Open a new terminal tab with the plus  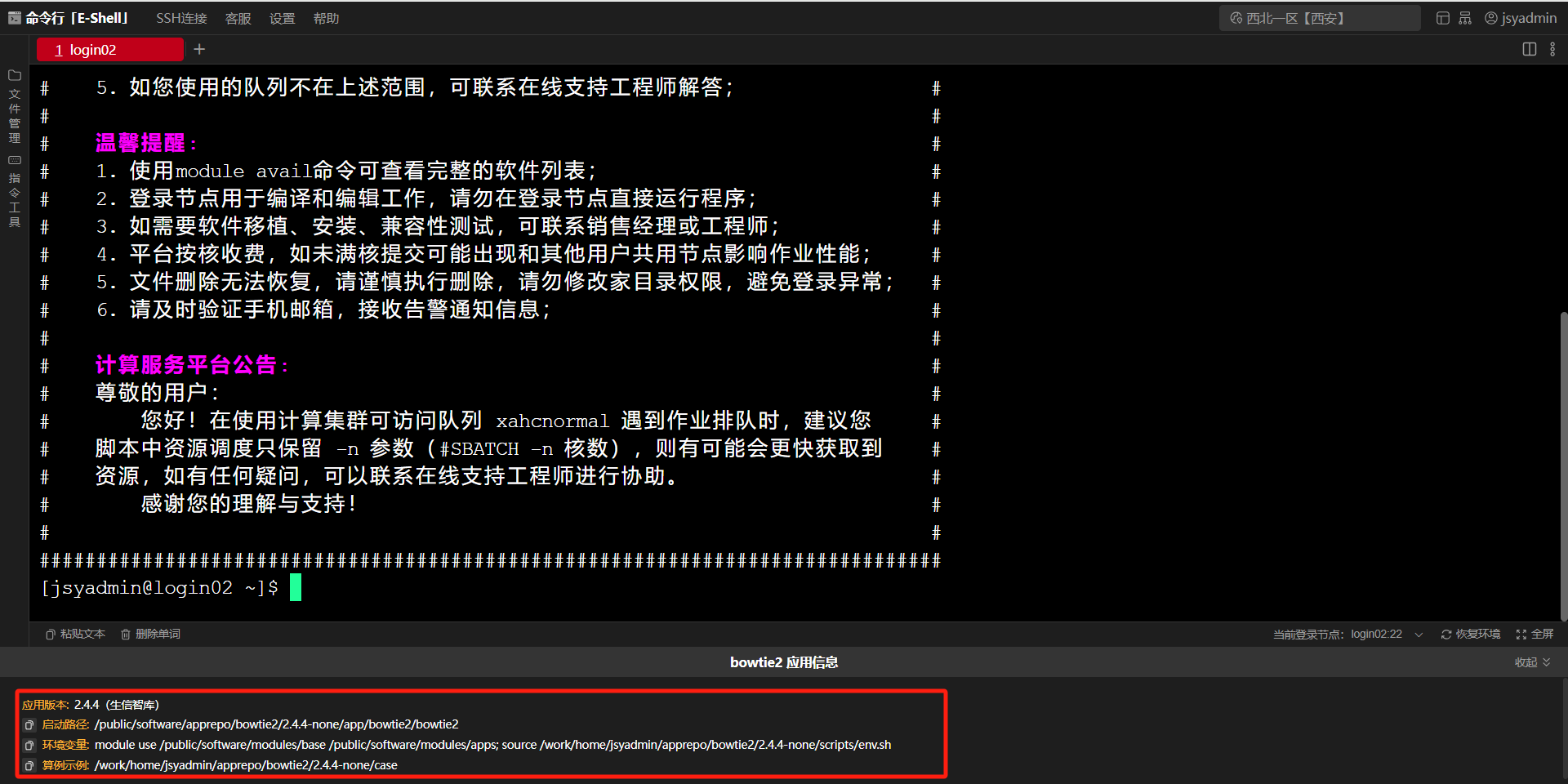pyautogui.click(x=198, y=49)
